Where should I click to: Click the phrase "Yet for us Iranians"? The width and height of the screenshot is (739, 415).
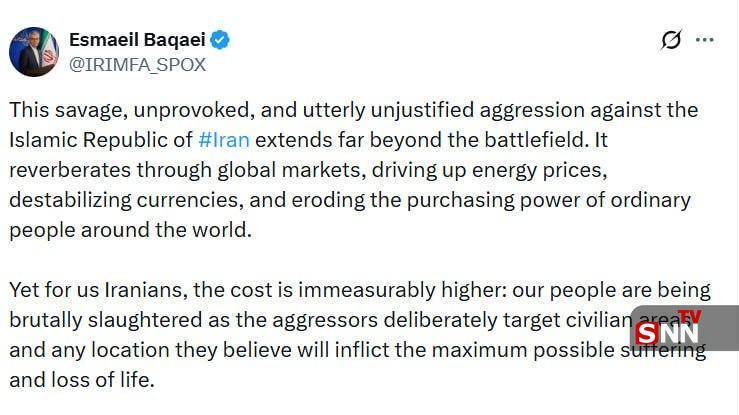coord(98,290)
